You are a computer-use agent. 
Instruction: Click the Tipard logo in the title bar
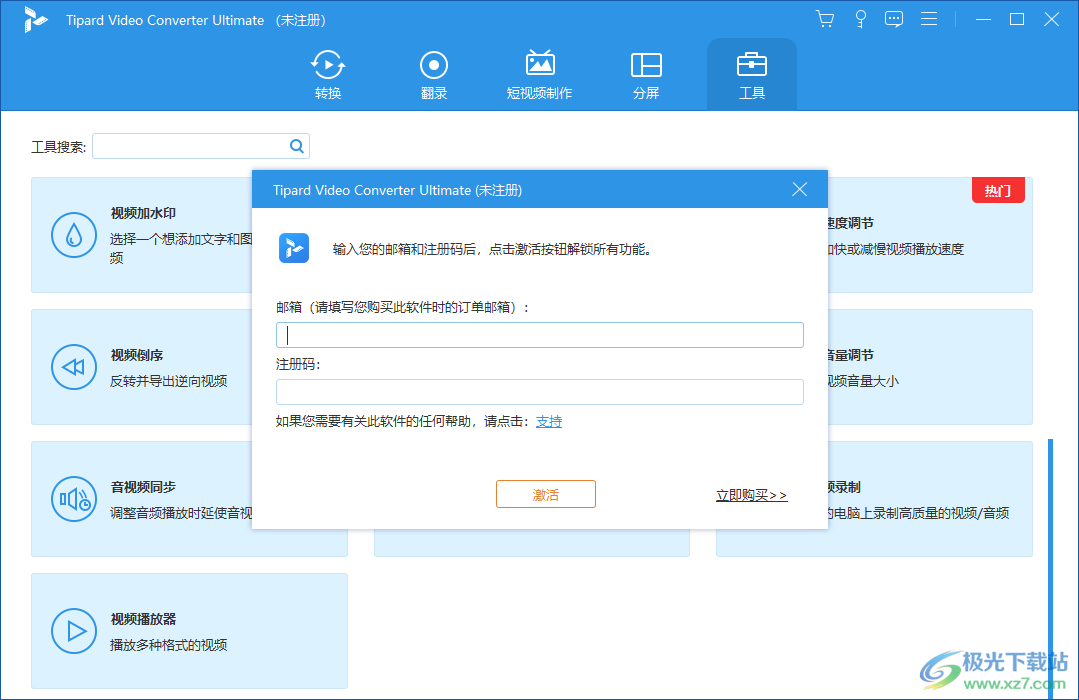tap(36, 19)
